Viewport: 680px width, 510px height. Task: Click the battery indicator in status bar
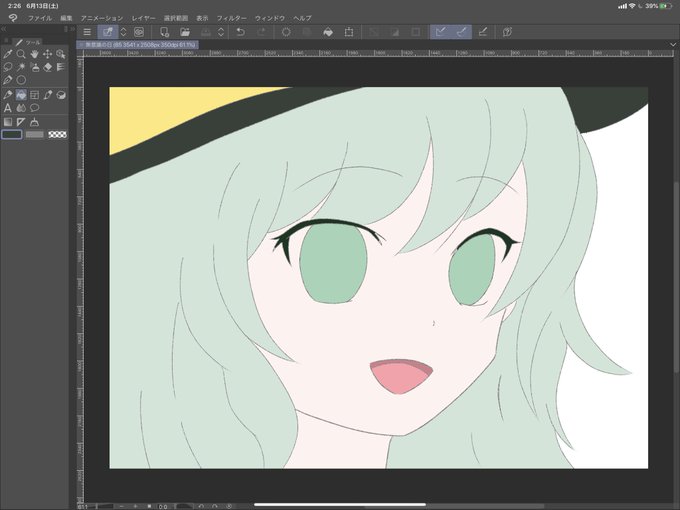(667, 6)
